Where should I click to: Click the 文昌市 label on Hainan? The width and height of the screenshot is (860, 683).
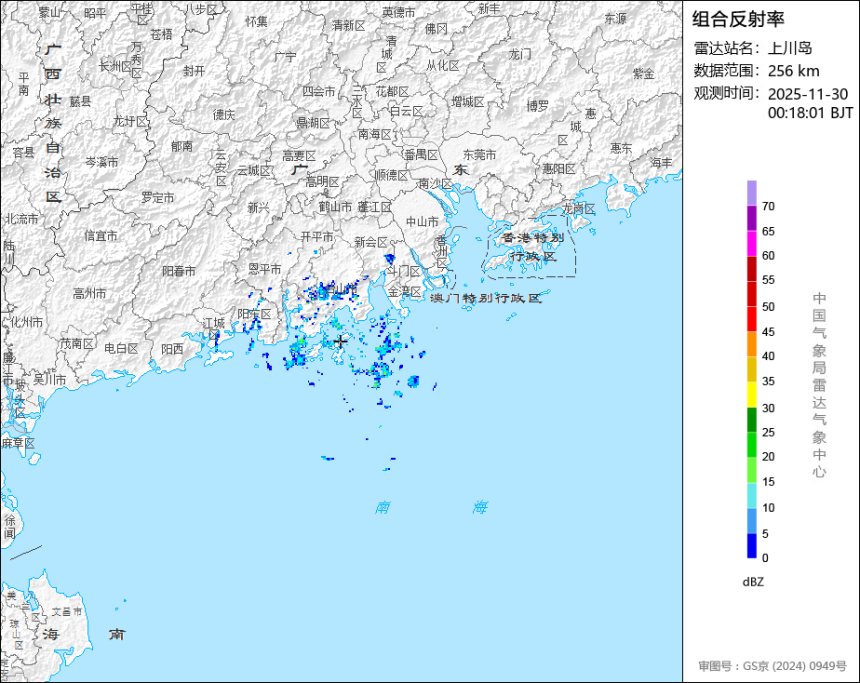[x=66, y=611]
